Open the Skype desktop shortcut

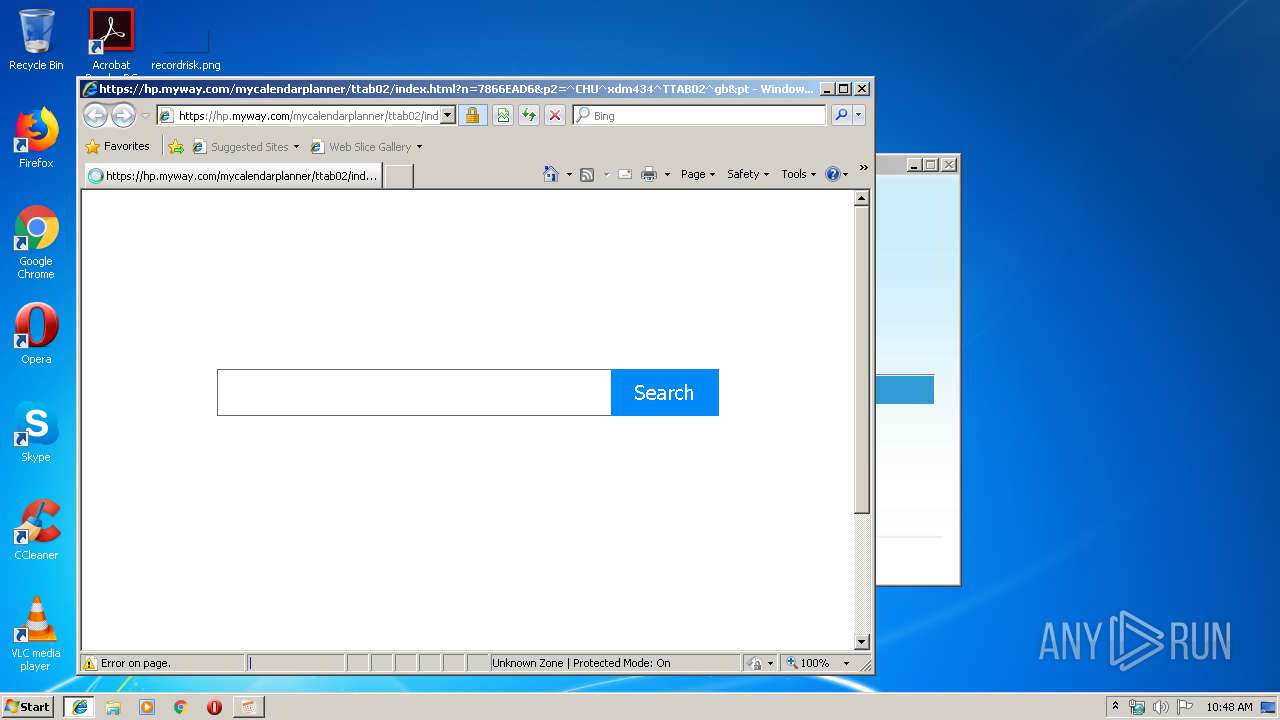click(36, 432)
